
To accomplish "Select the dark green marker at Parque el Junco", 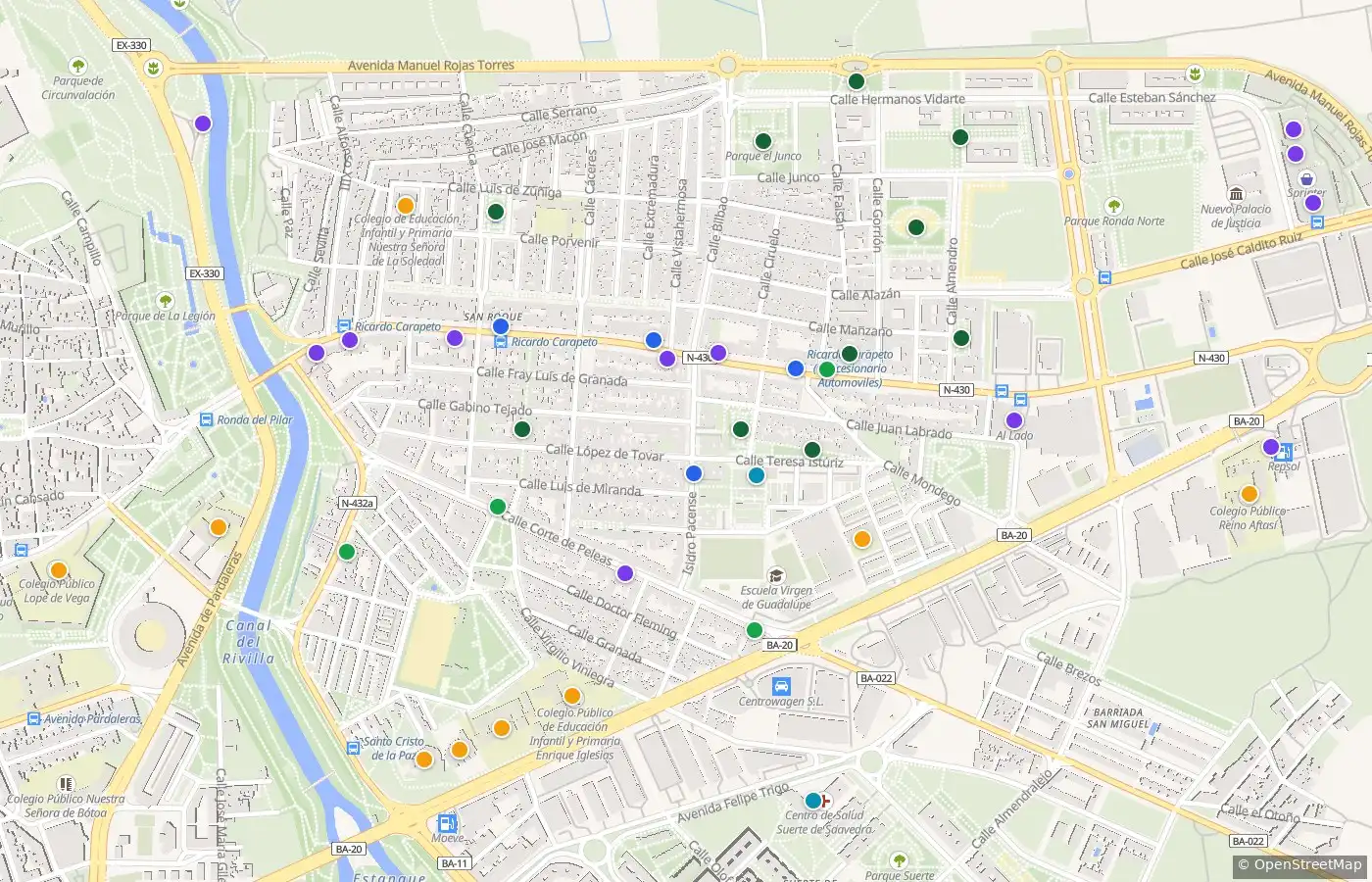I will tap(763, 141).
